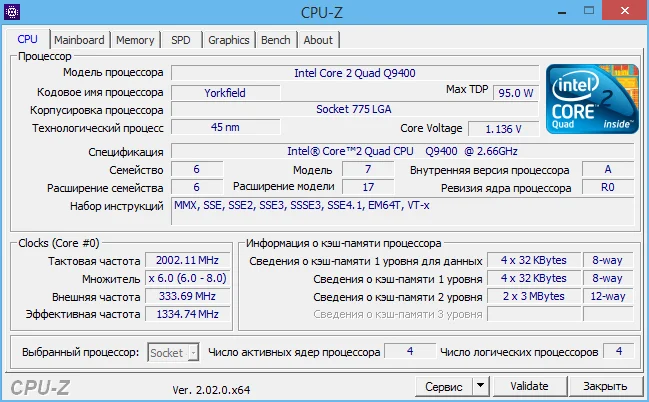649x402 pixels.
Task: Click the 95.0 W Max TDP value
Action: (516, 93)
